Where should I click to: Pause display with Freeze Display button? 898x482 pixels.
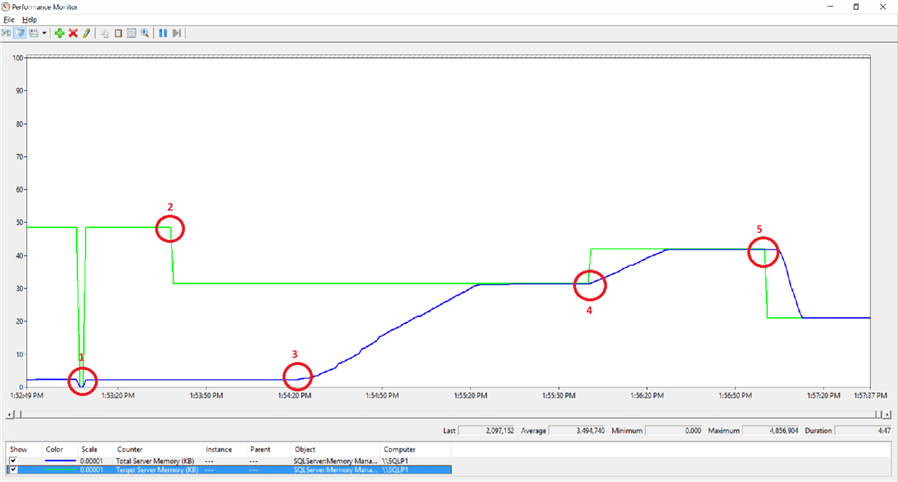[x=163, y=33]
